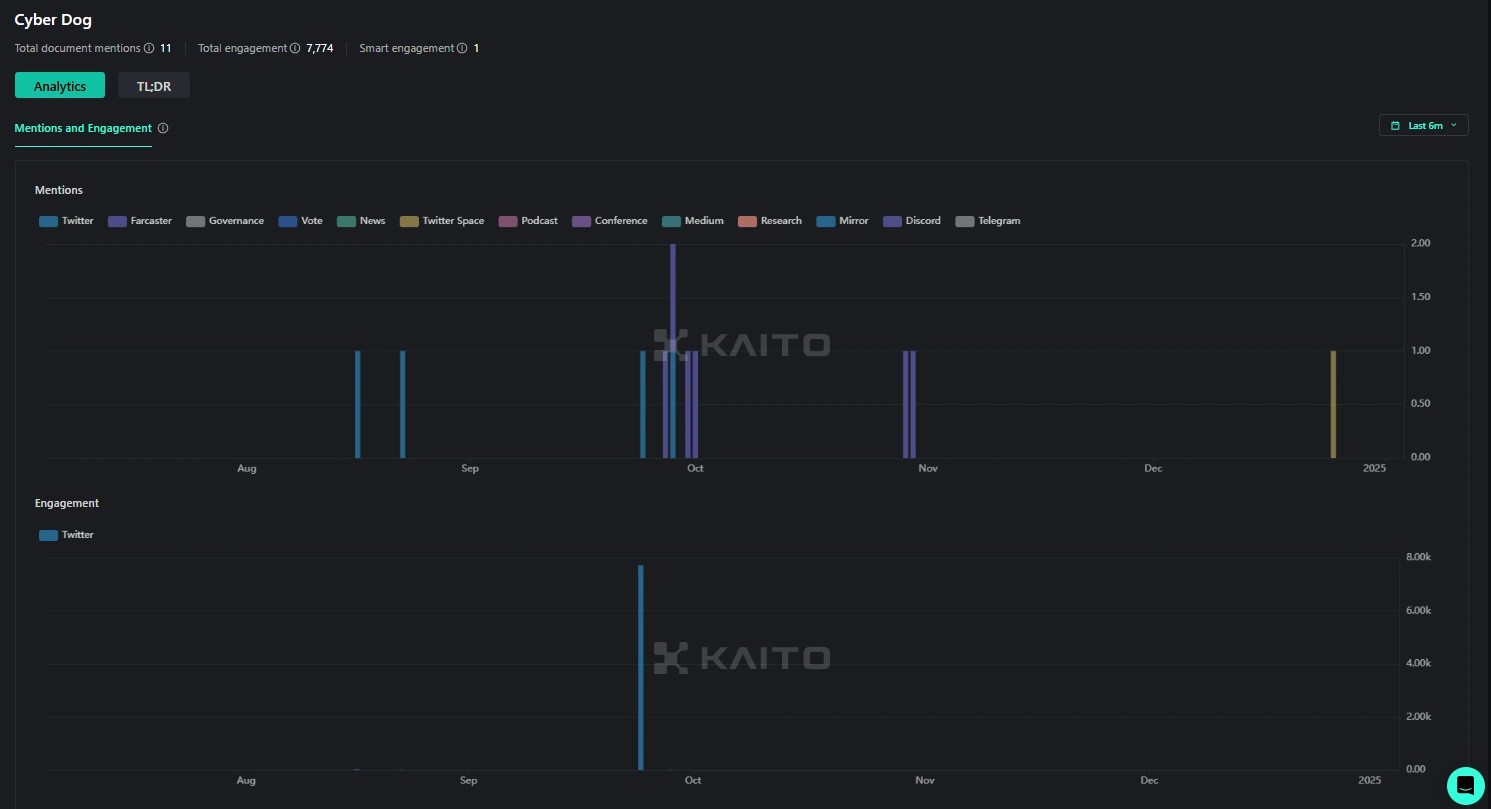Screen dimensions: 1491x809
Task: Toggle the Medium legend entry
Action: click(693, 221)
